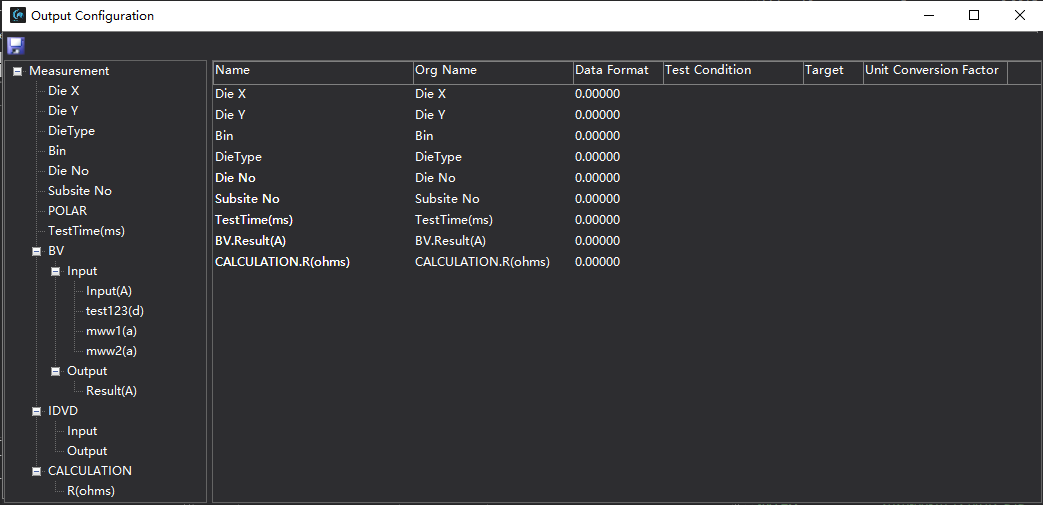Select the POLAR tree item
Screen dimensions: 1043x505
(x=67, y=211)
